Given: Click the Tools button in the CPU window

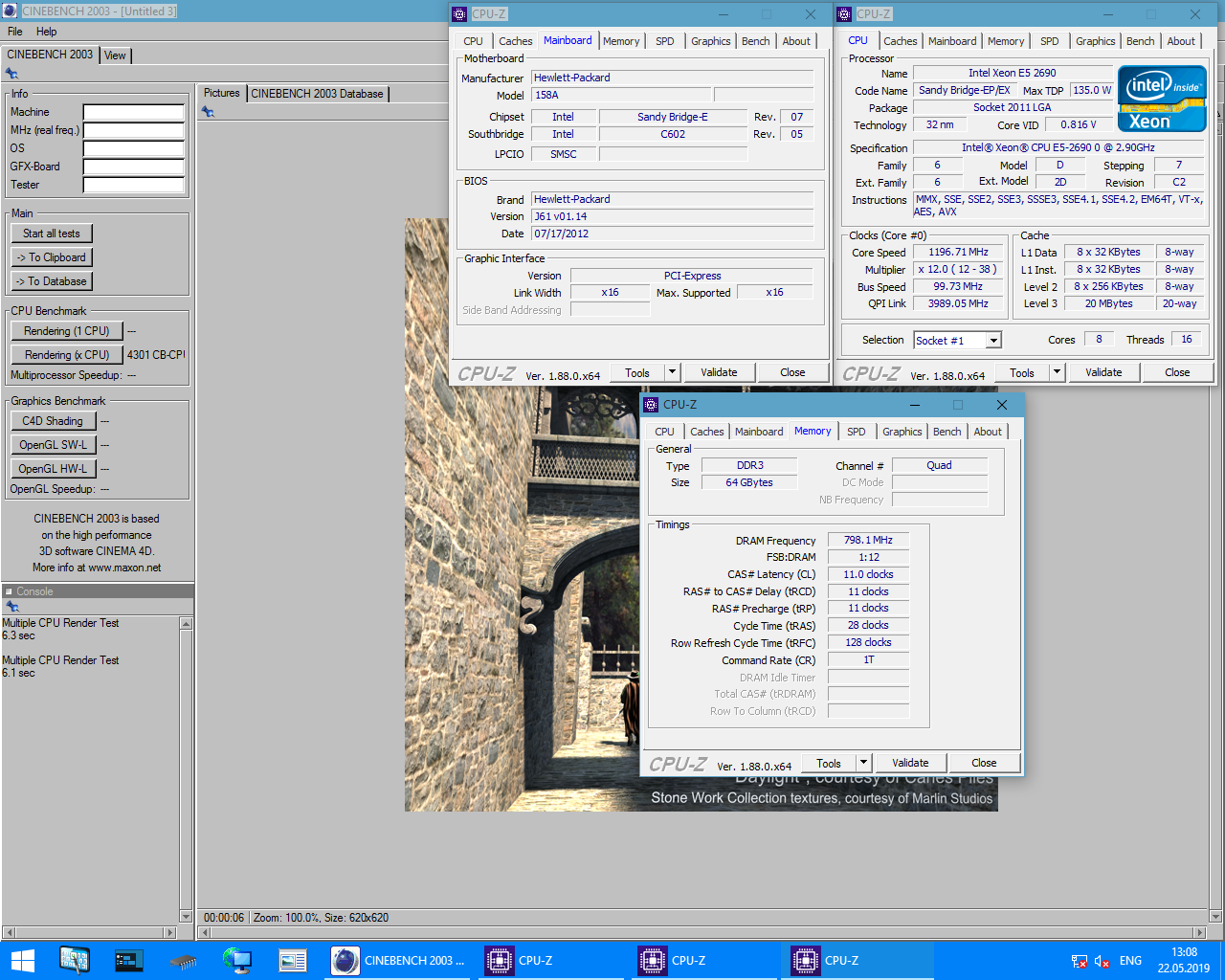Looking at the screenshot, I should coord(1022,372).
